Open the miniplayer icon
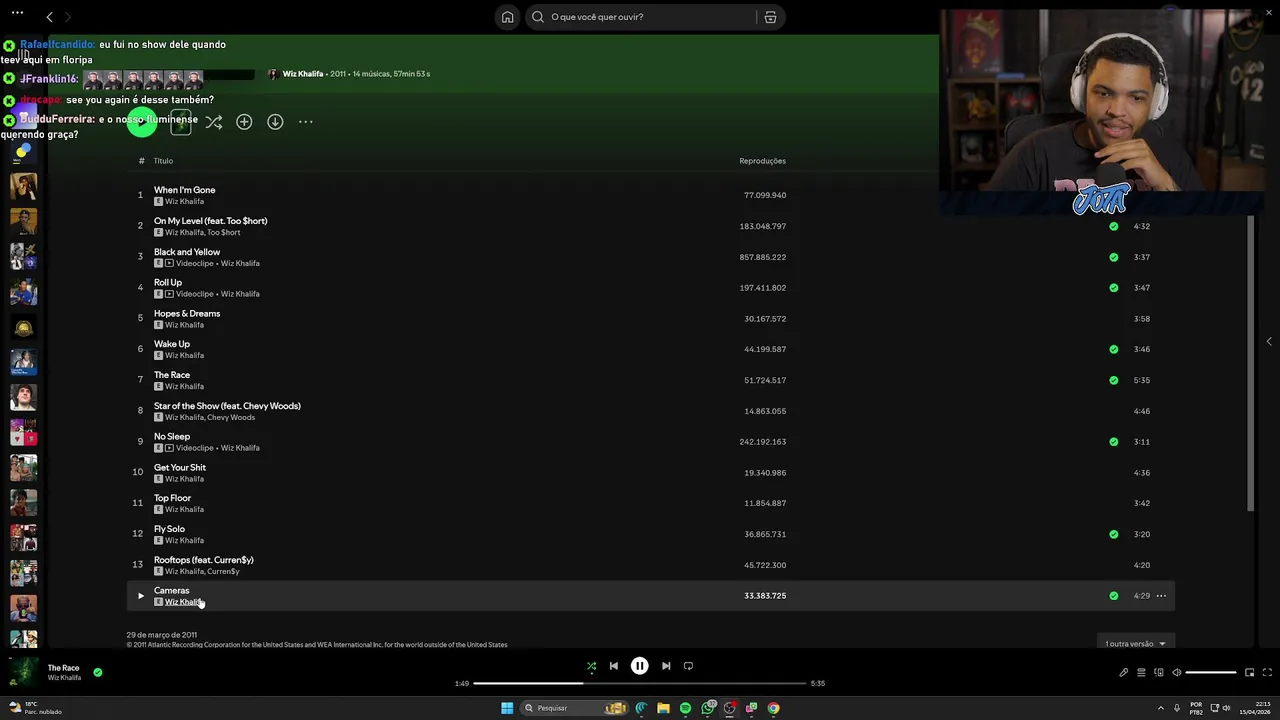This screenshot has height=720, width=1280. [1250, 673]
